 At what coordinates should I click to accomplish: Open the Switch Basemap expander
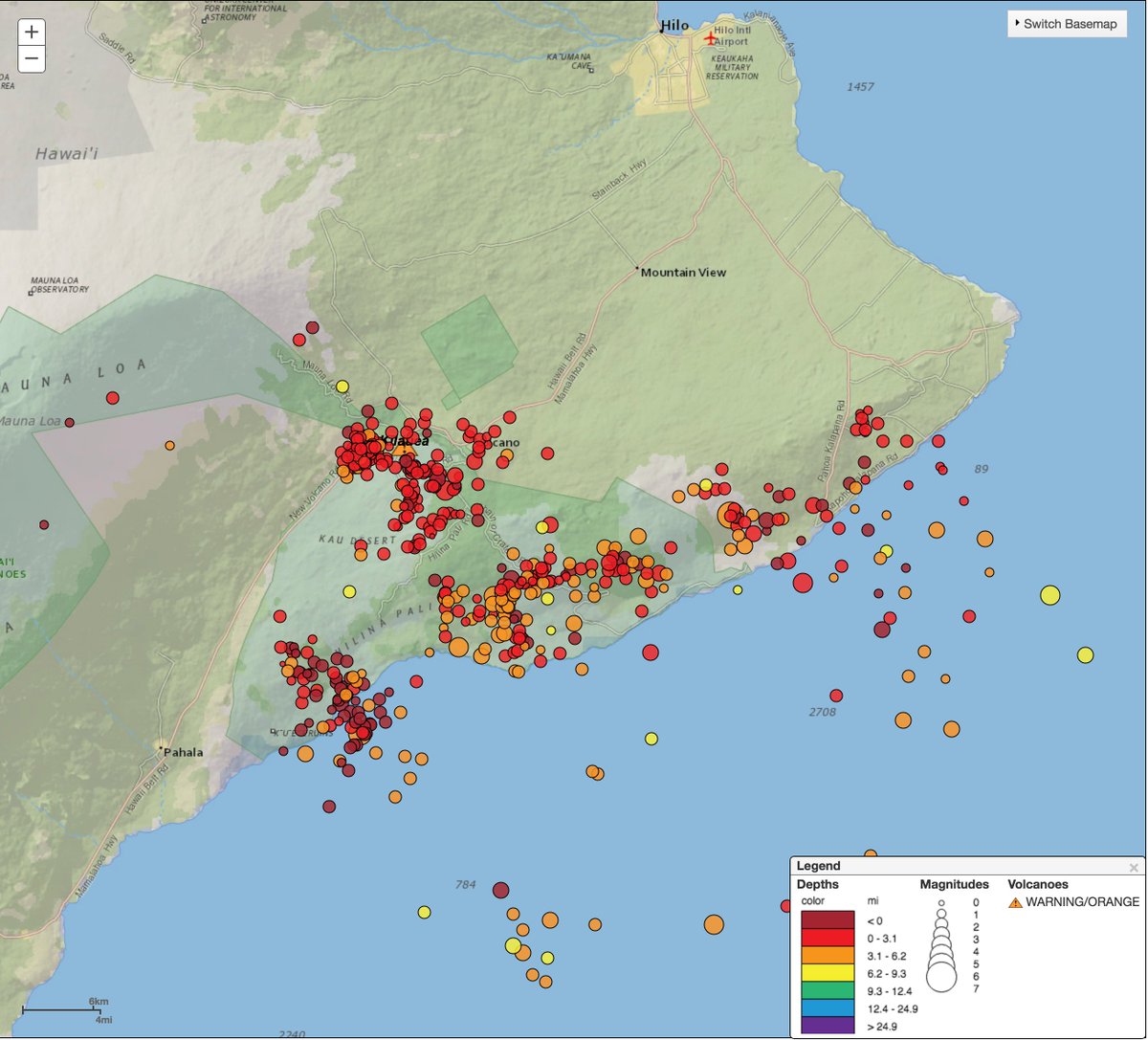coord(1066,24)
